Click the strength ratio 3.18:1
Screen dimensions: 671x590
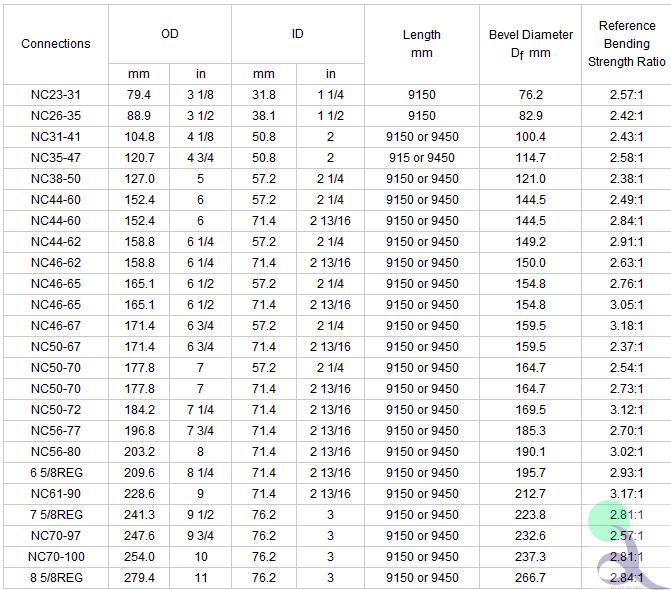[x=626, y=326]
